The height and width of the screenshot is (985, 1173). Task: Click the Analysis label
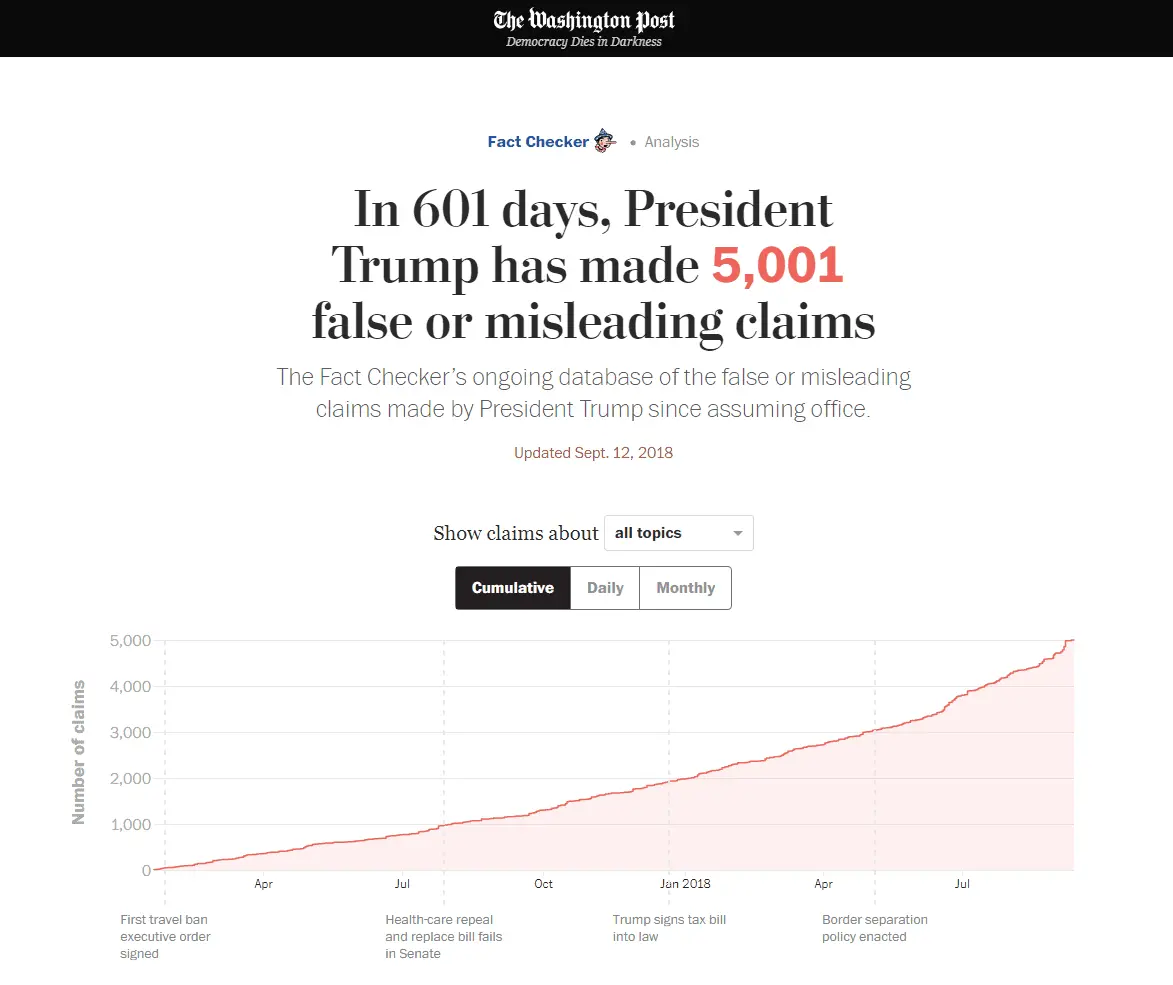click(671, 142)
